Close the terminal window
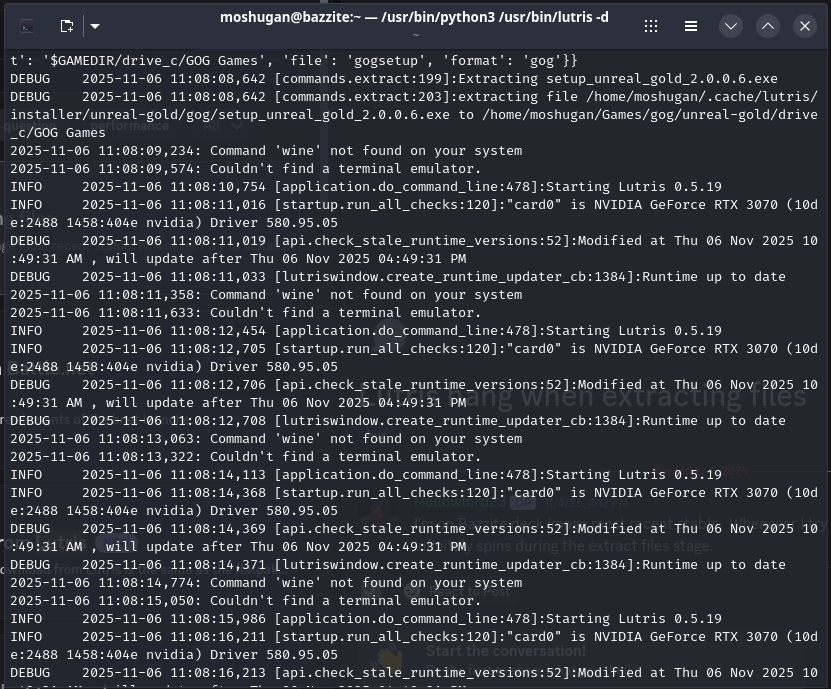 (x=805, y=26)
